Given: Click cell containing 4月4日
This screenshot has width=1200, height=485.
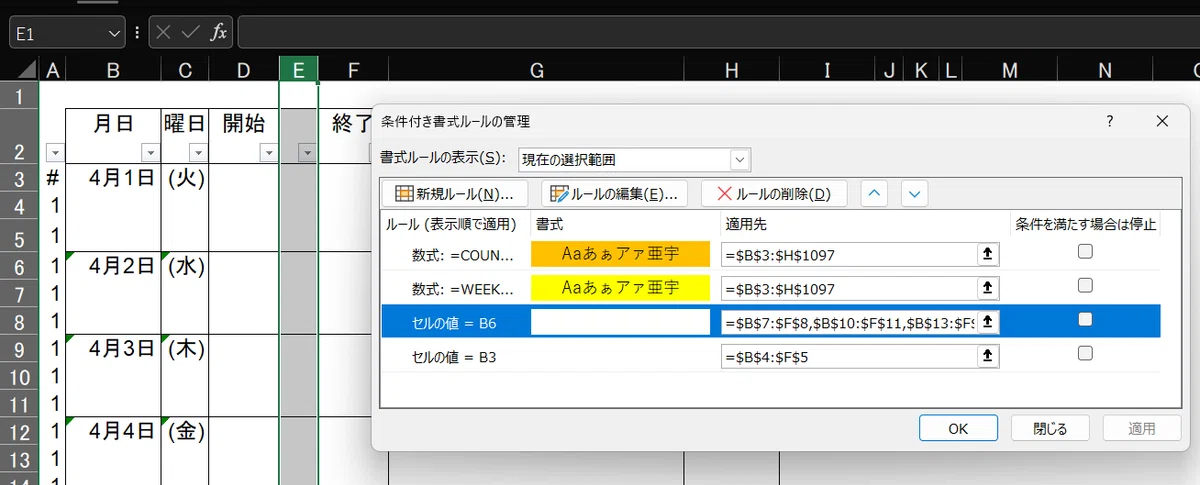Looking at the screenshot, I should click(x=113, y=432).
